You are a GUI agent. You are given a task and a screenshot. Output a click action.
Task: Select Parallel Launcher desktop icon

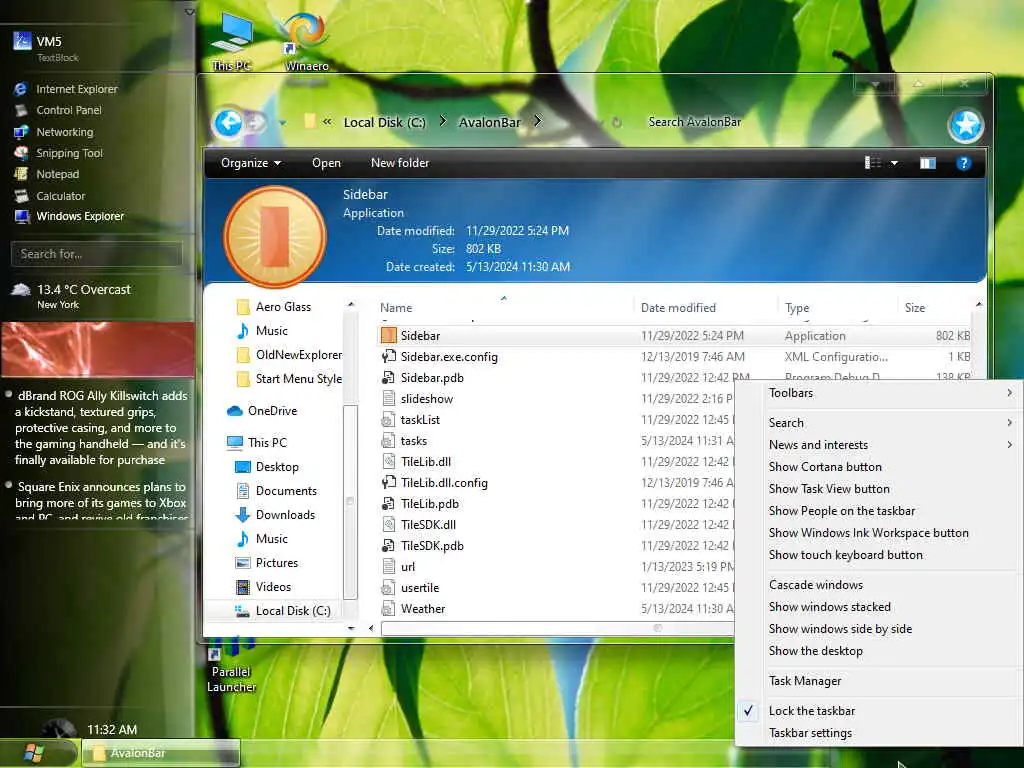pos(231,667)
